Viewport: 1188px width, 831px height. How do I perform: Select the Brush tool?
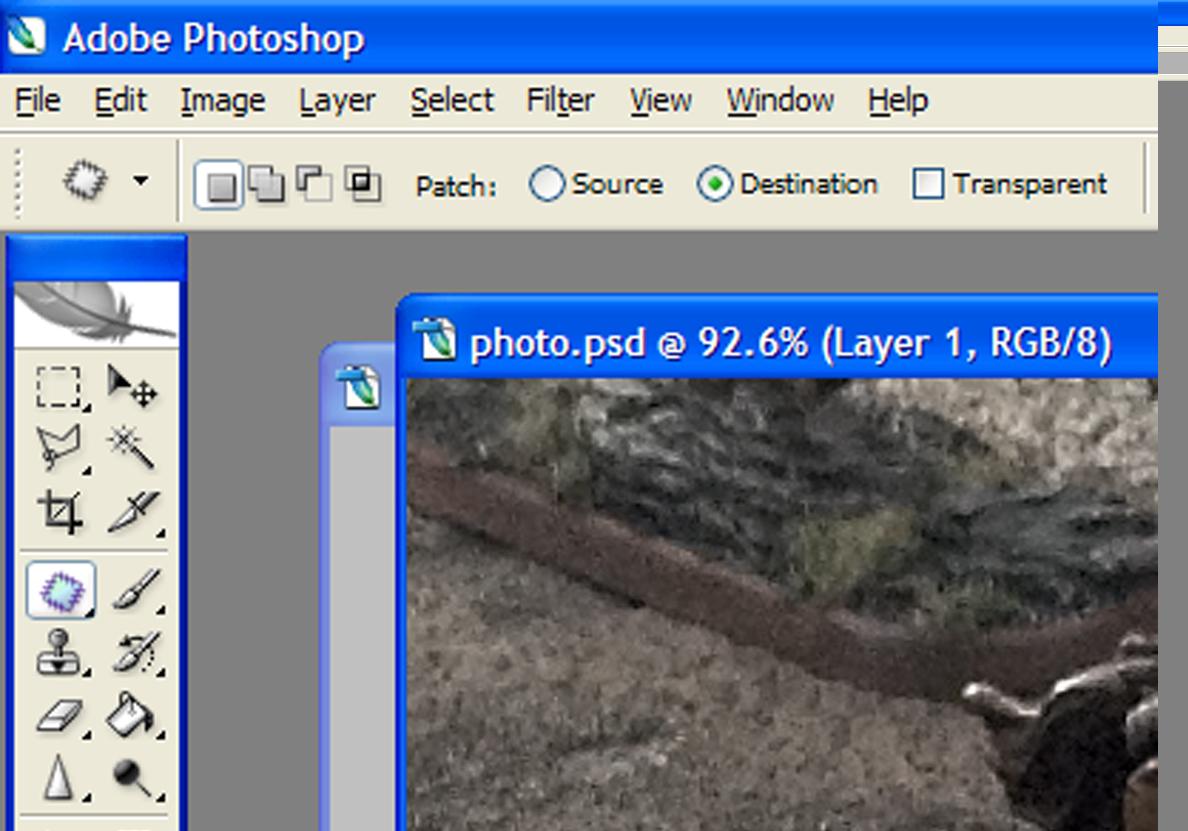click(x=136, y=590)
